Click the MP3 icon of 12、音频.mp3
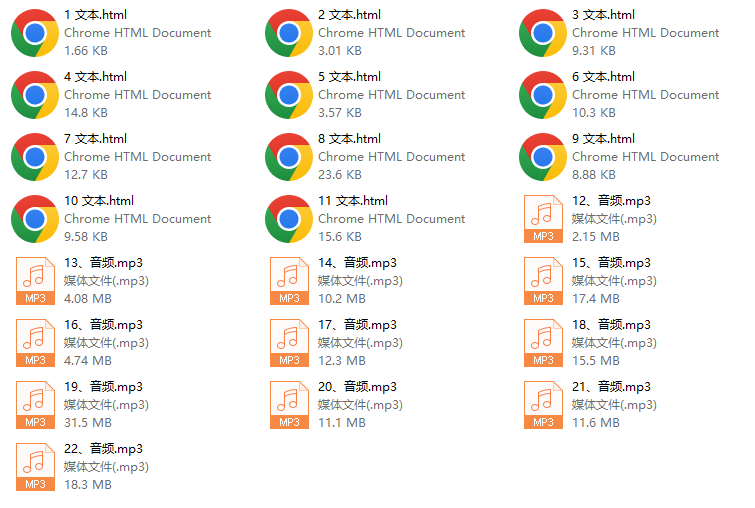The image size is (755, 508). (543, 219)
